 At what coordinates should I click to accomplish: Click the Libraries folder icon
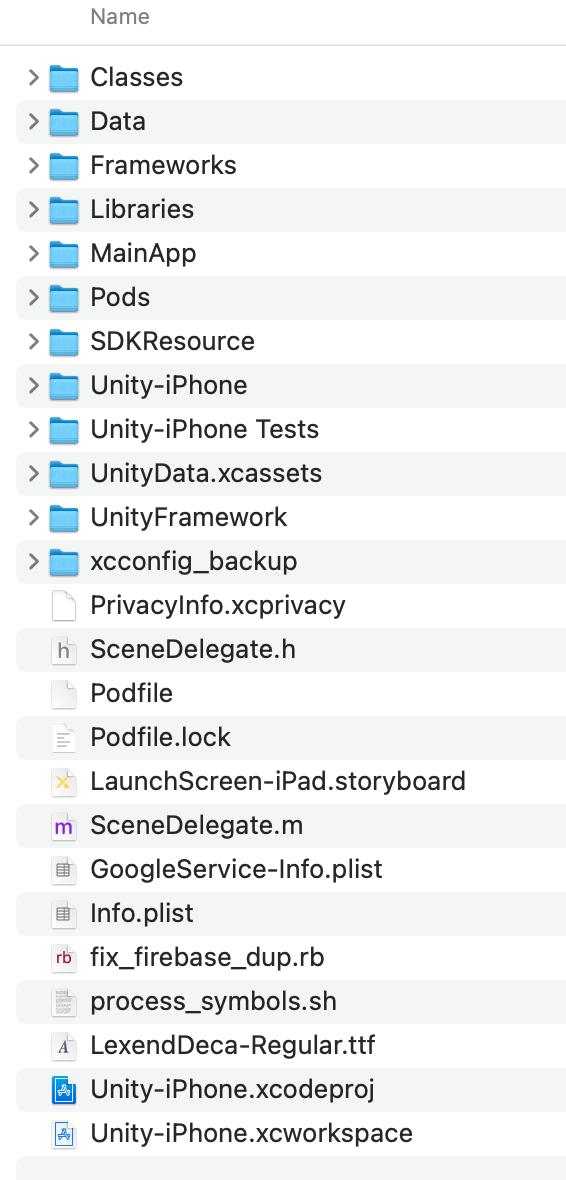tap(64, 210)
